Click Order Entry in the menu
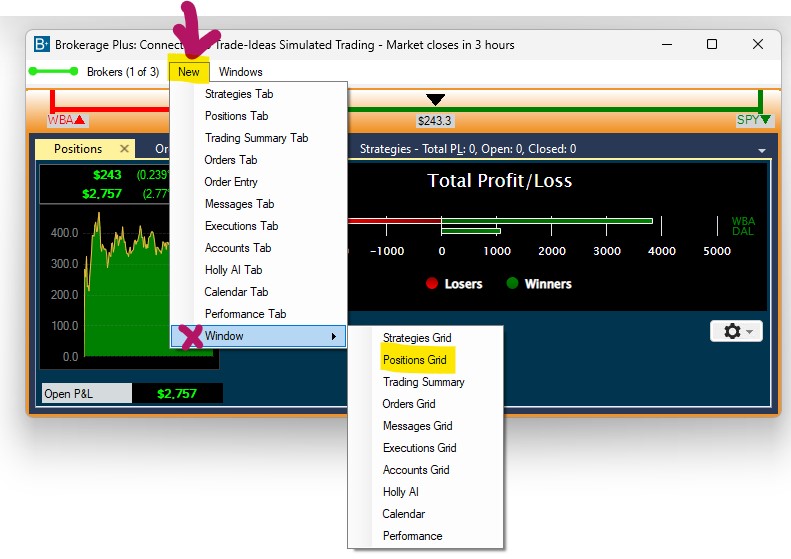791x559 pixels. pos(231,182)
